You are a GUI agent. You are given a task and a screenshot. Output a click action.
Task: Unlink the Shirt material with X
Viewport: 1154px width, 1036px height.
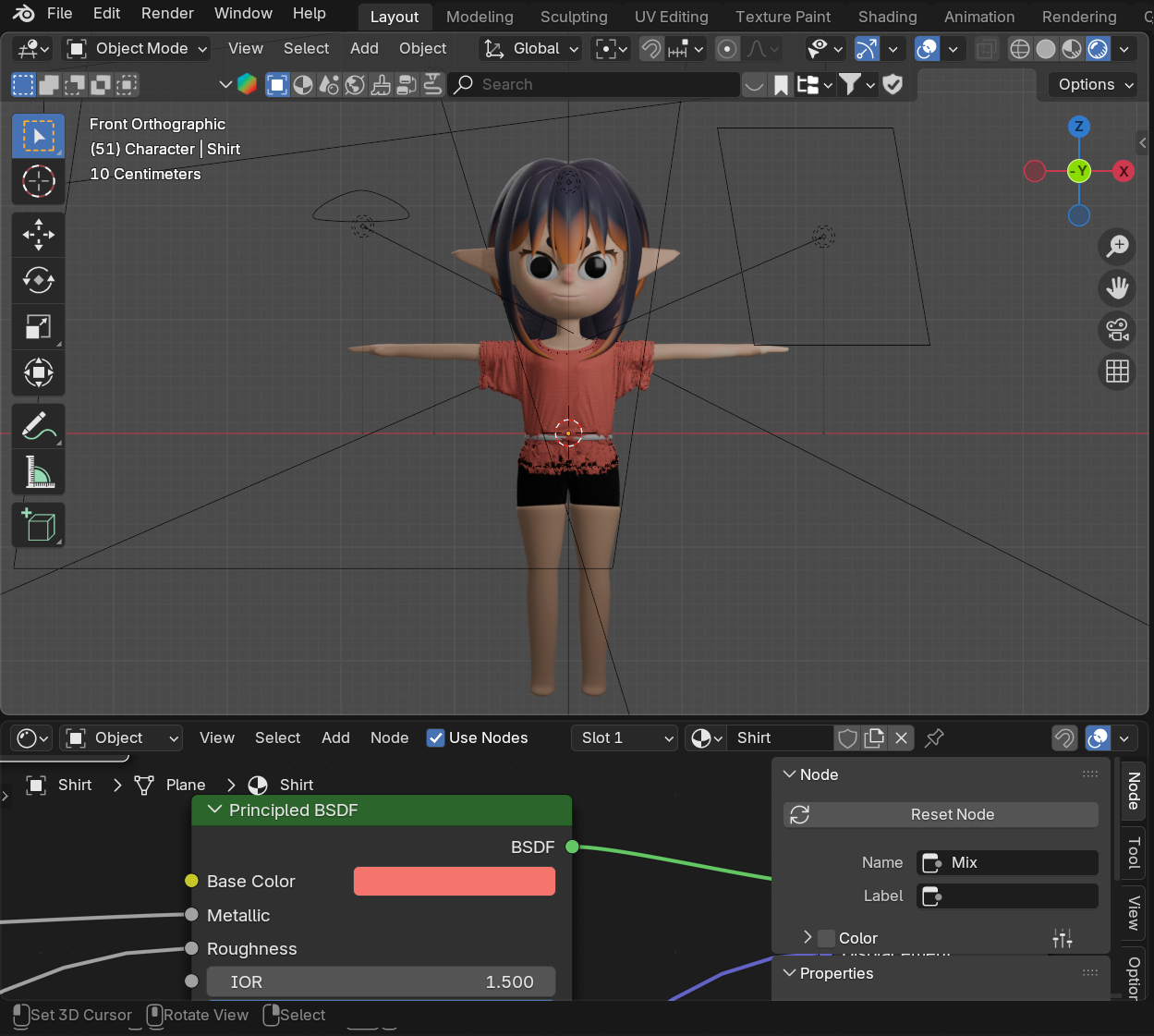901,737
